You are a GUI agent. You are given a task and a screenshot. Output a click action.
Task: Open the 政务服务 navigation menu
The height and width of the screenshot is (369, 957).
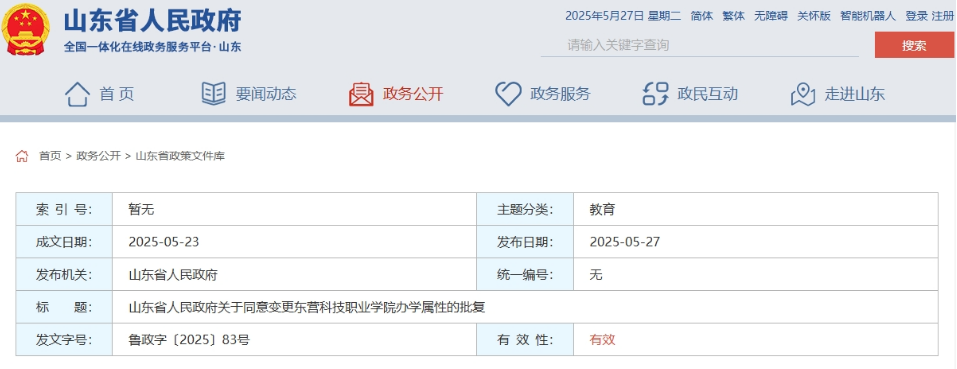tap(560, 94)
